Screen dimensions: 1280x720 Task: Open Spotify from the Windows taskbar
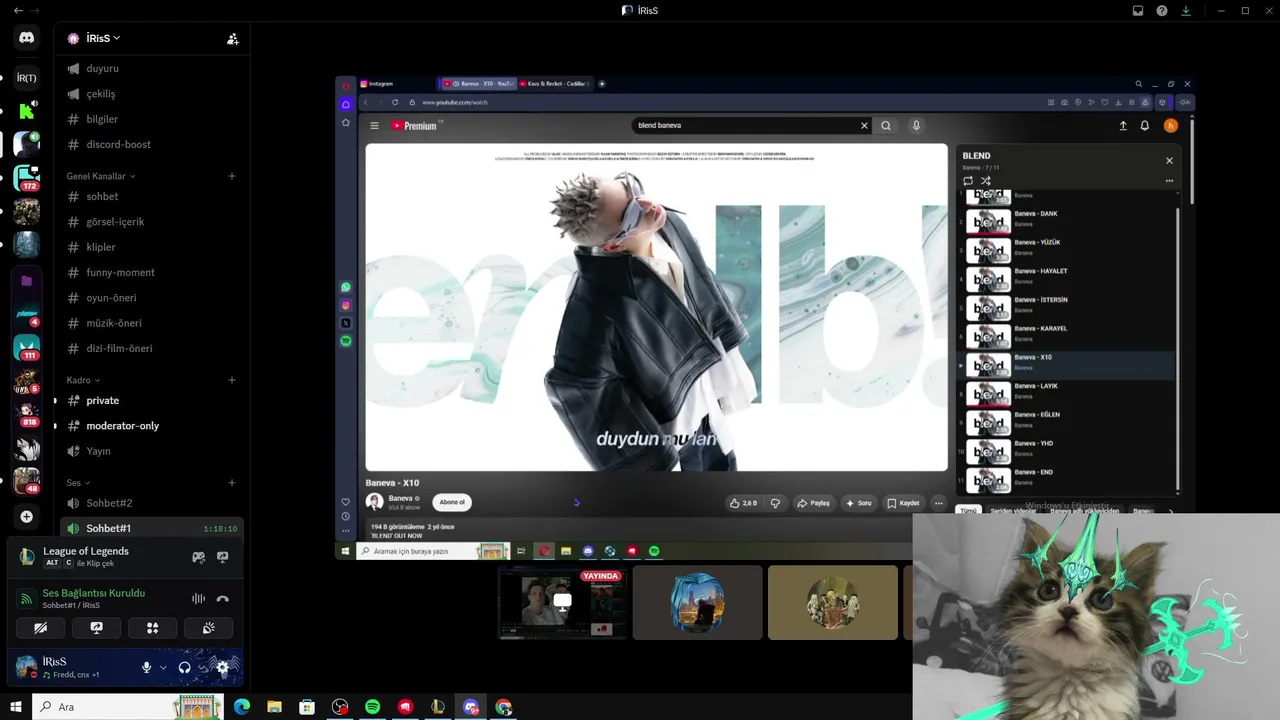(x=372, y=707)
